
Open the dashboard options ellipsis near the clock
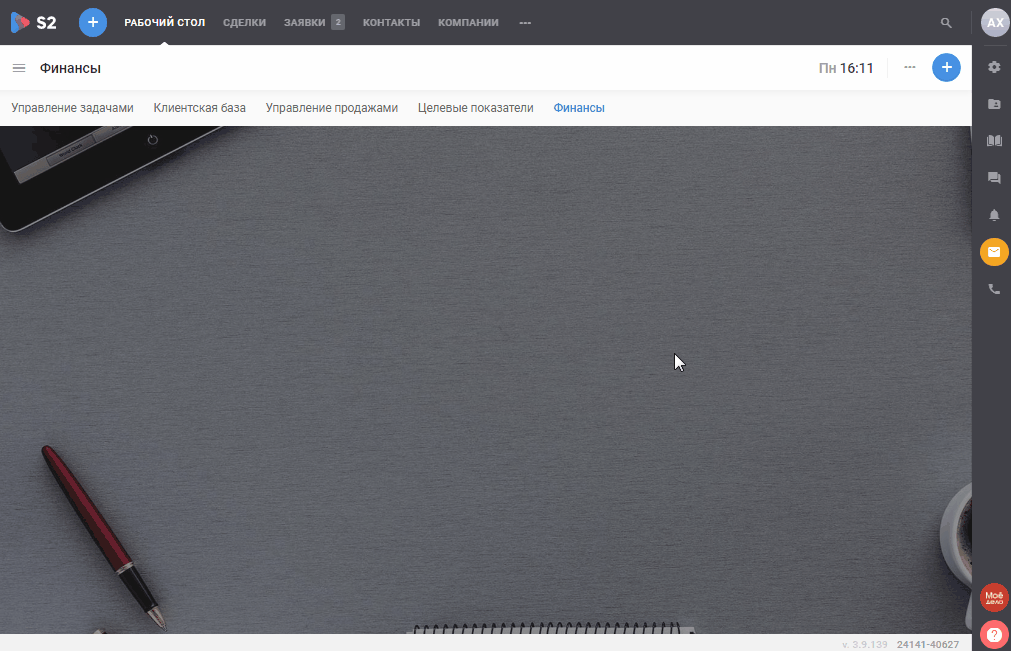909,67
